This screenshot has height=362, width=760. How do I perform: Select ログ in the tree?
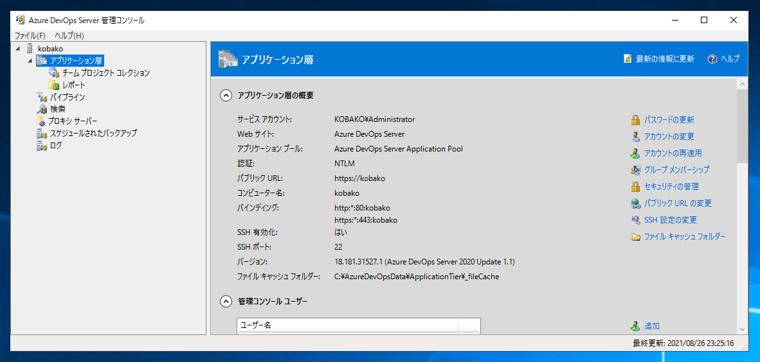56,145
